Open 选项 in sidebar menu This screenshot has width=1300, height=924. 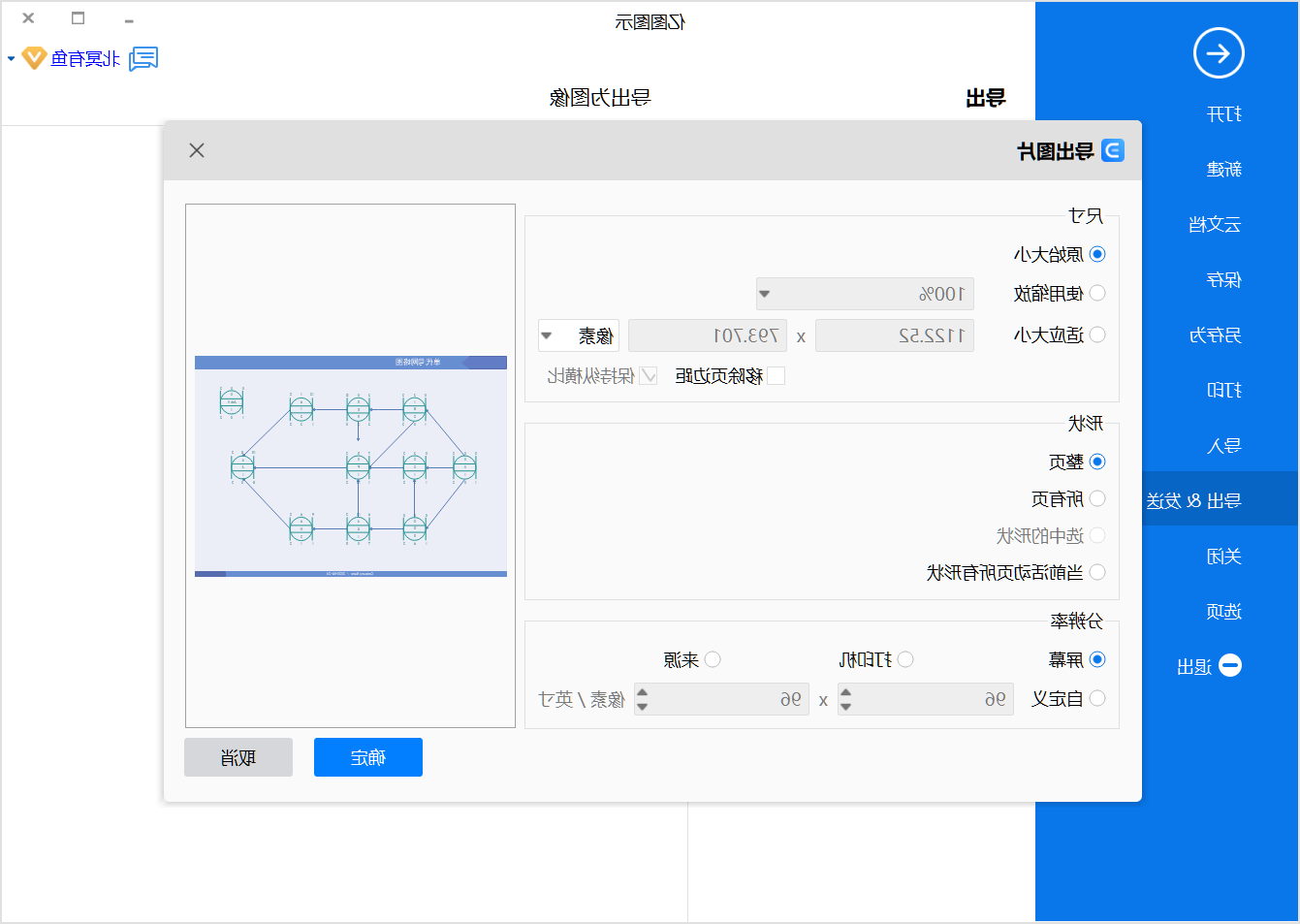1223,612
